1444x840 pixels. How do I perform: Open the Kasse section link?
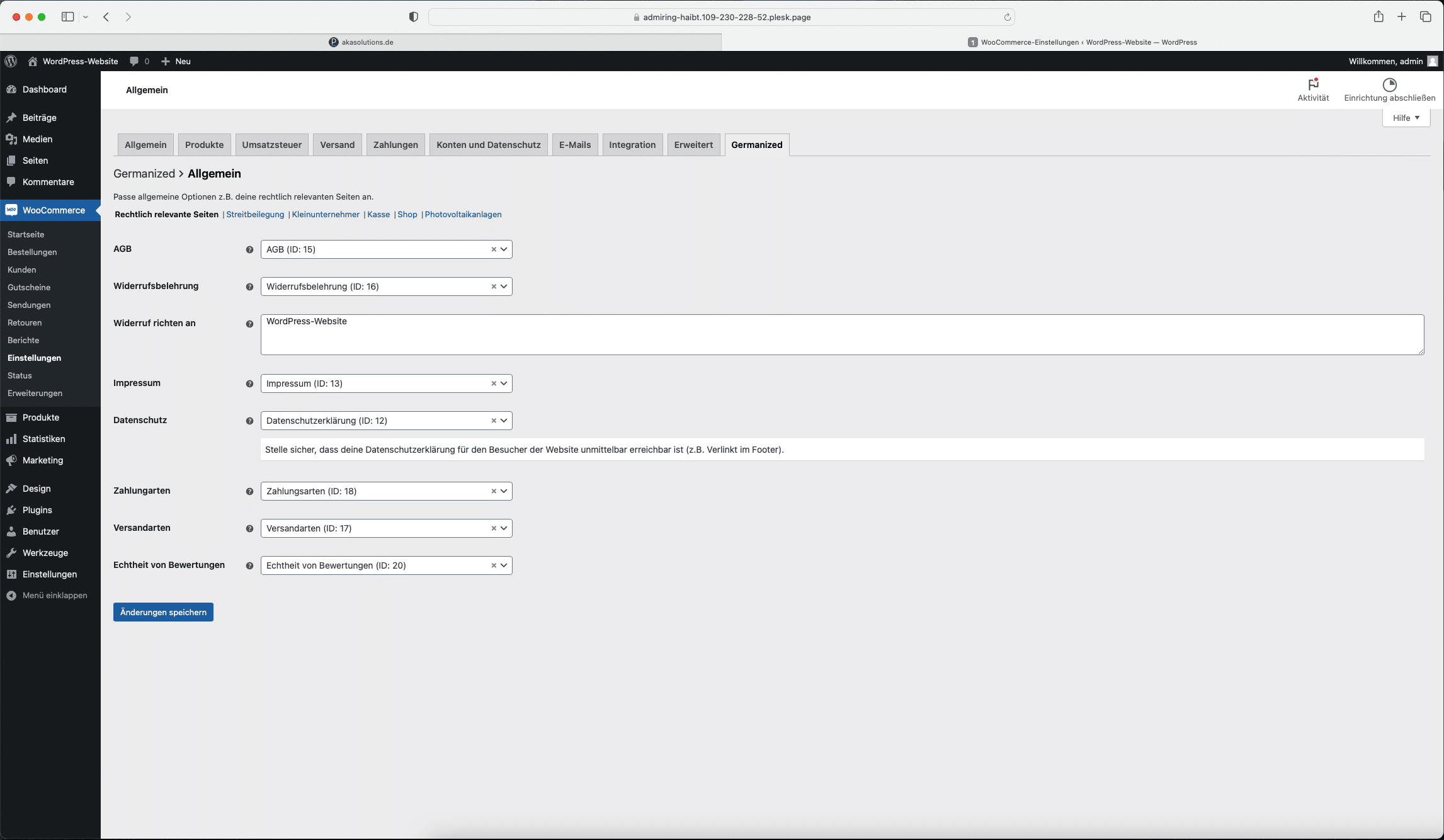click(x=378, y=215)
